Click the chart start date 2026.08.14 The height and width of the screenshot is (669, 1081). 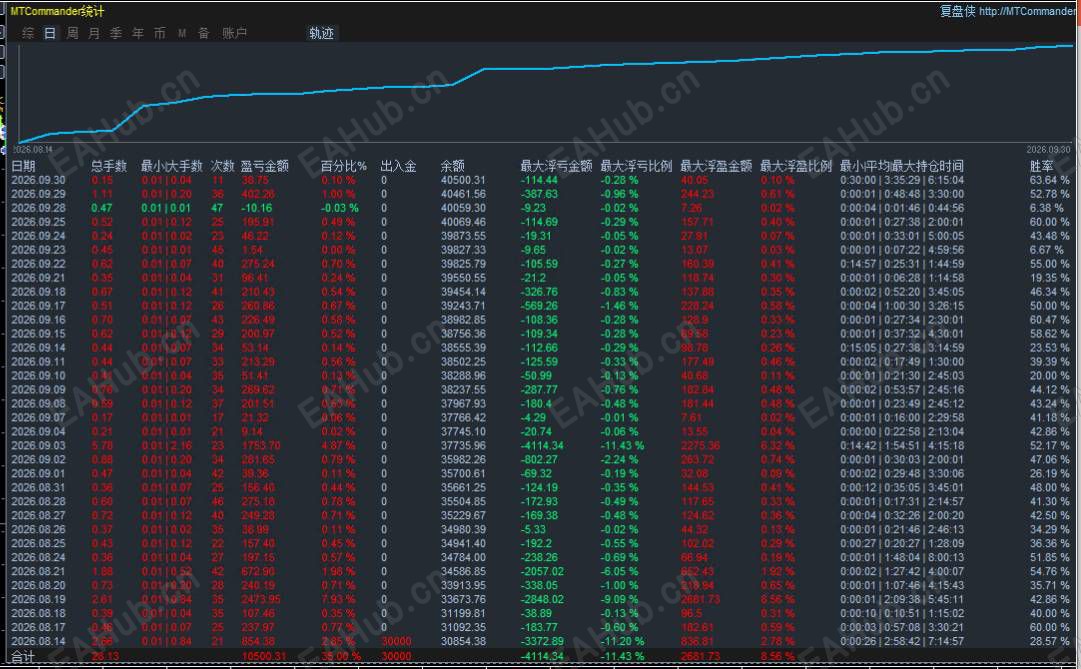click(x=32, y=149)
